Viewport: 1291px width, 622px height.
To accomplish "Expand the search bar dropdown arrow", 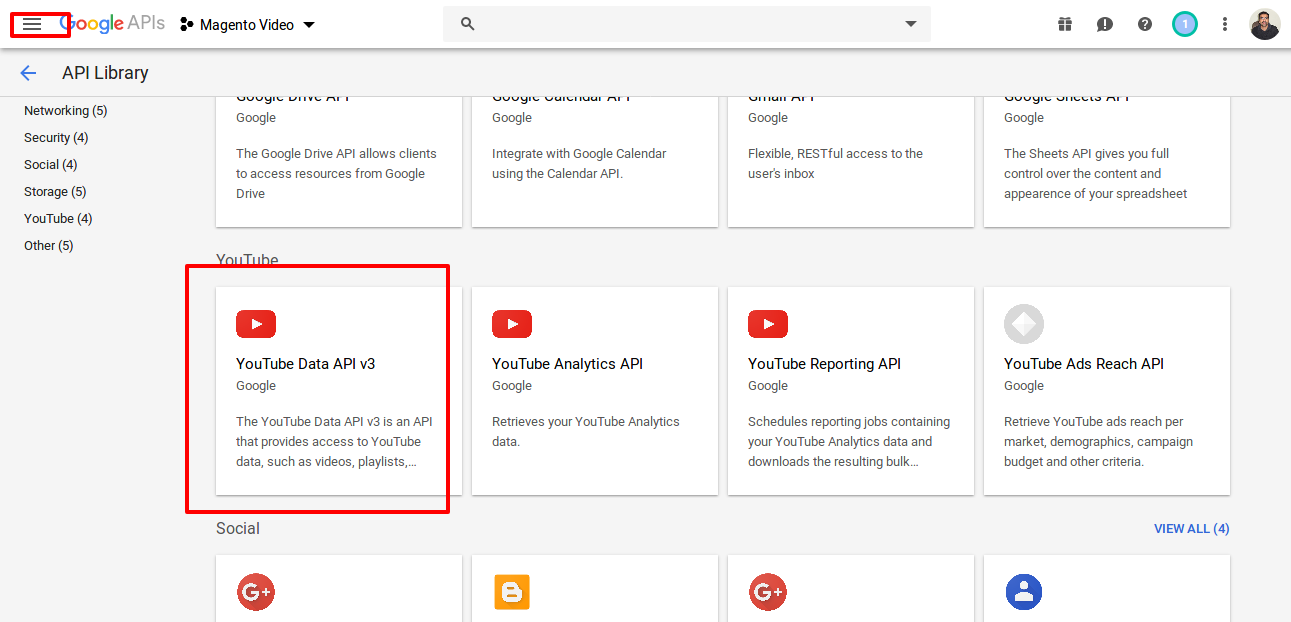I will pyautogui.click(x=910, y=24).
